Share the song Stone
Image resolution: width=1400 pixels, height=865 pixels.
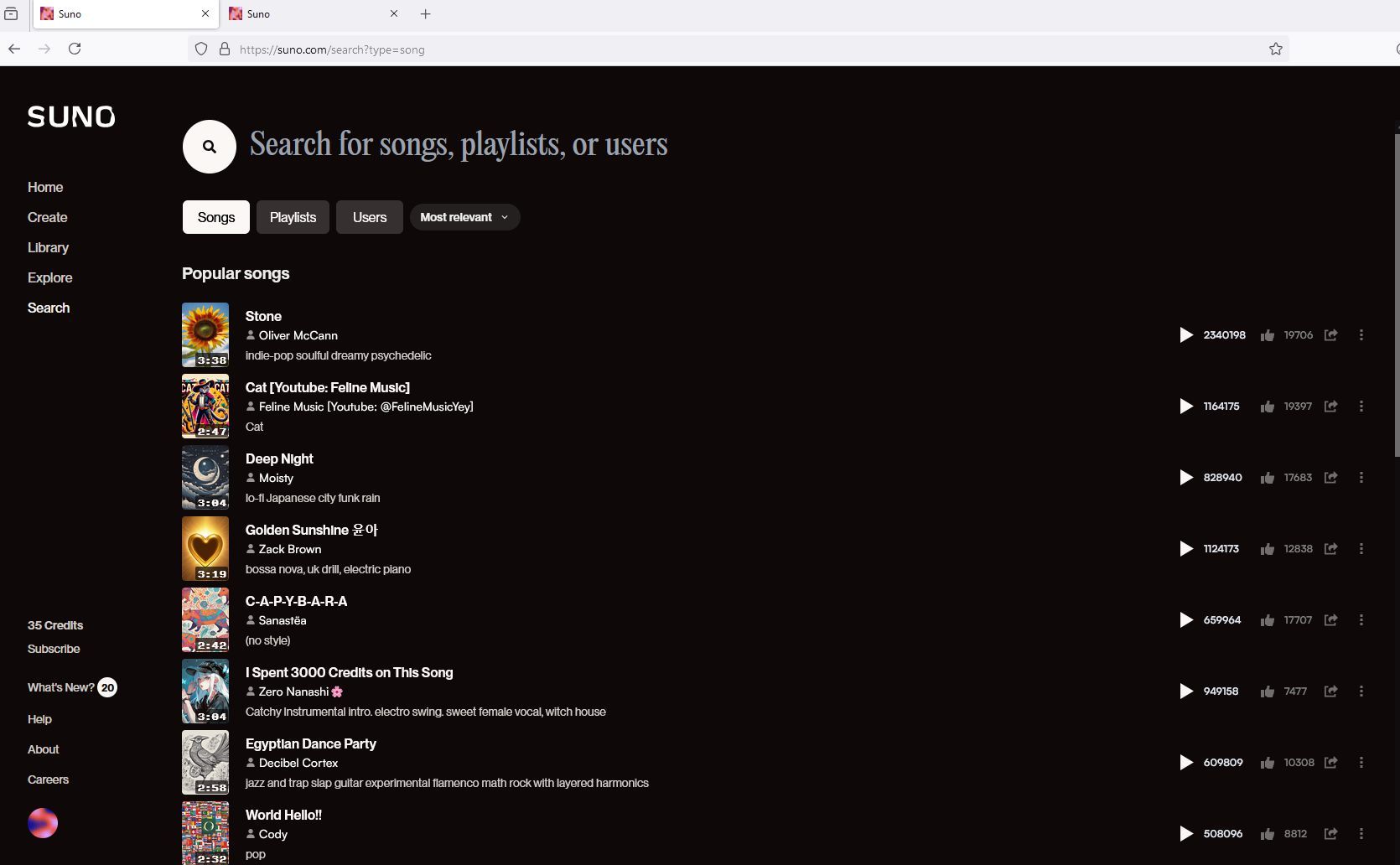coord(1330,335)
